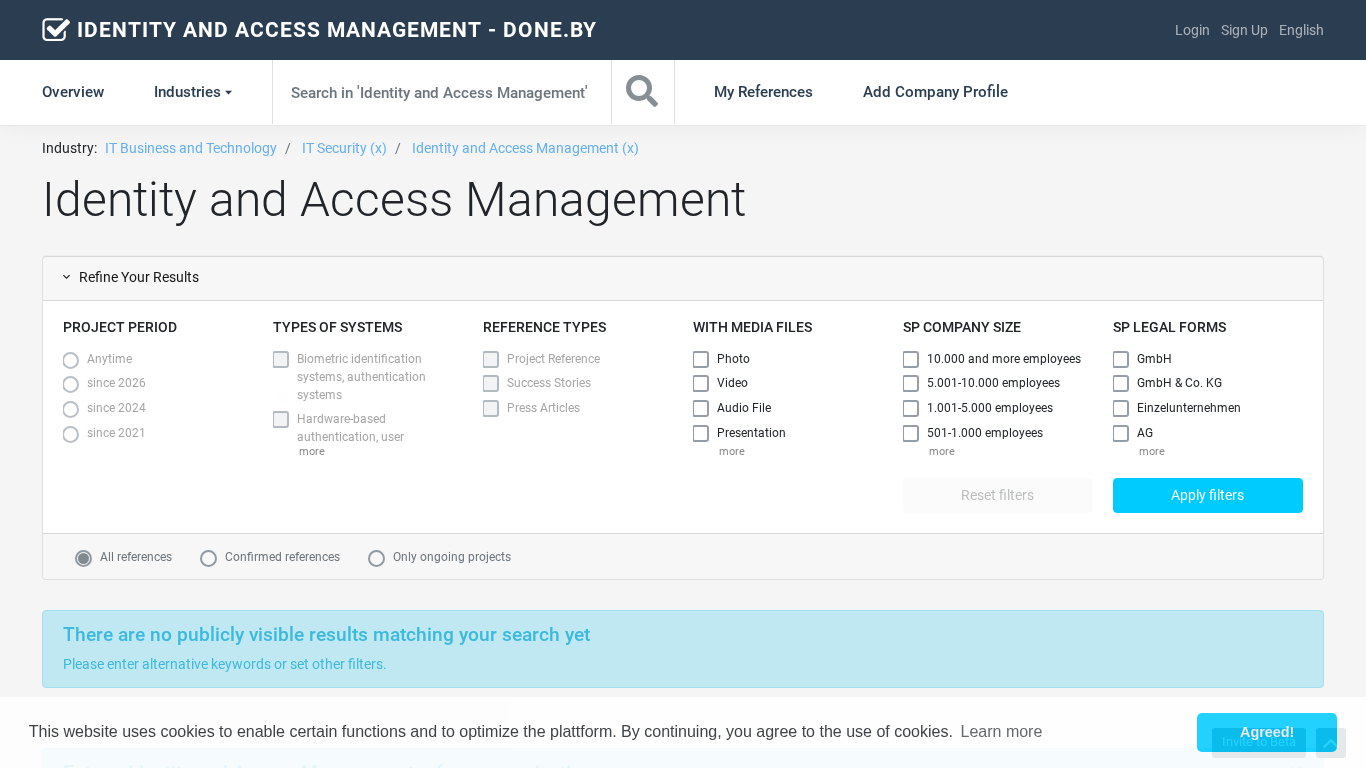This screenshot has width=1366, height=768.
Task: Open the Learn more cookie link
Action: (x=1001, y=732)
